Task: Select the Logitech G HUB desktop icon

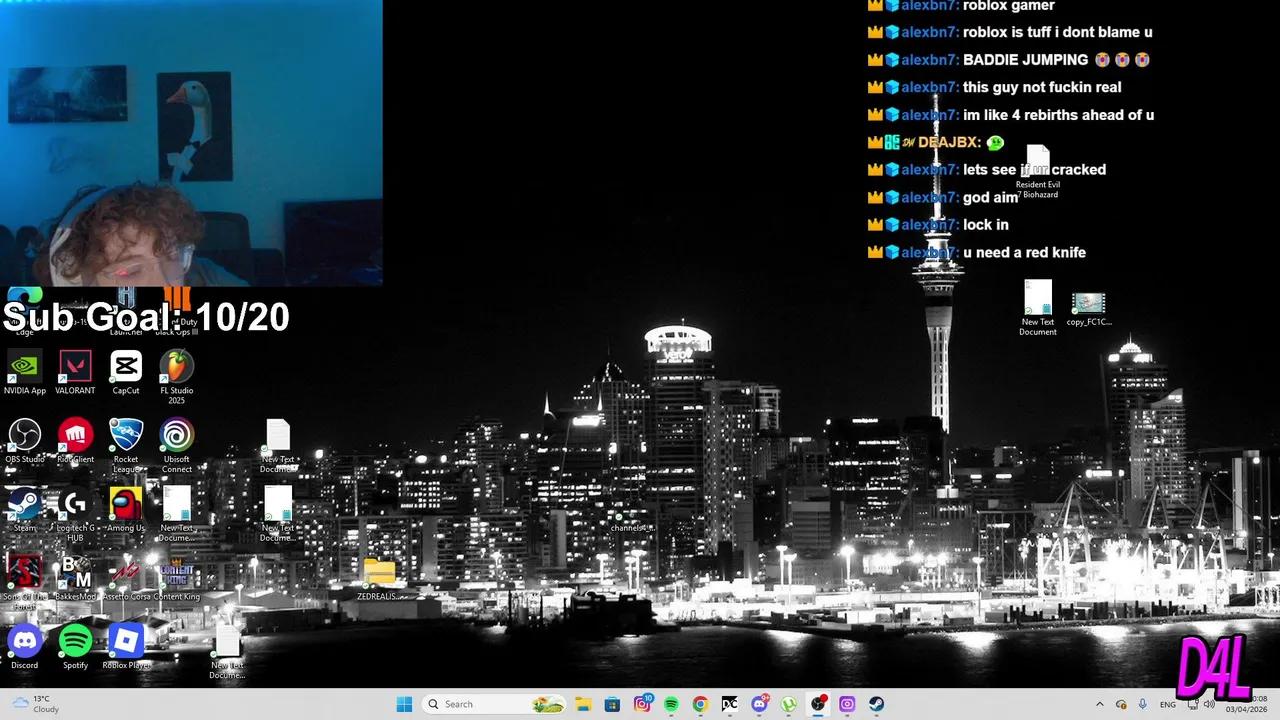Action: (75, 505)
